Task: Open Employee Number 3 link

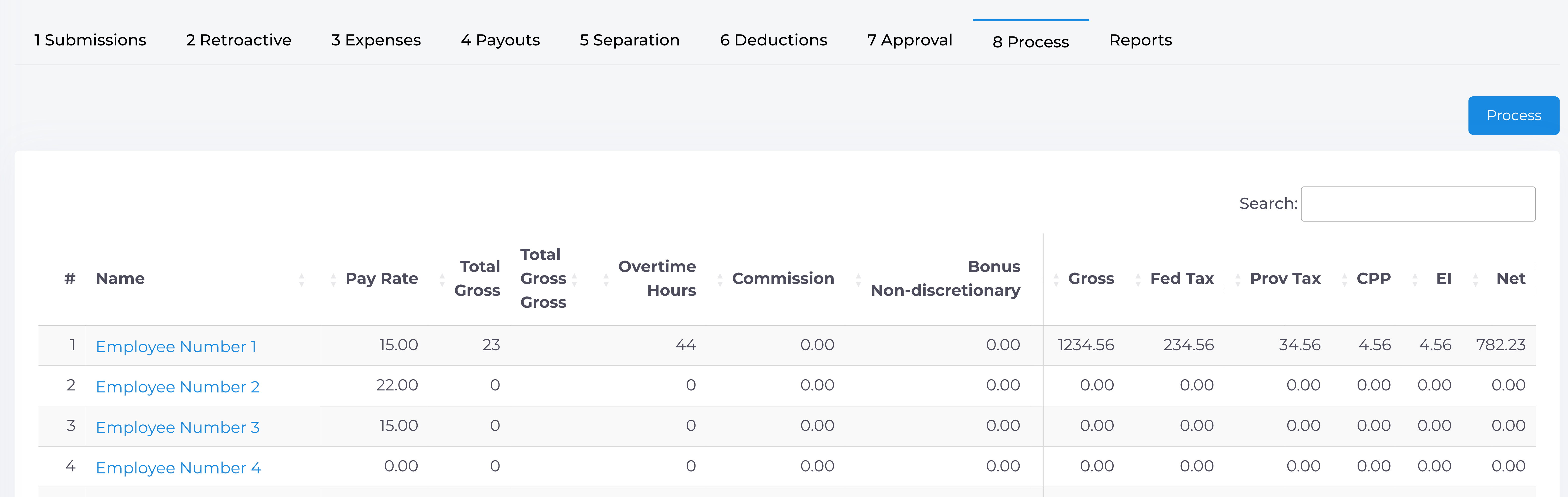Action: 177,427
